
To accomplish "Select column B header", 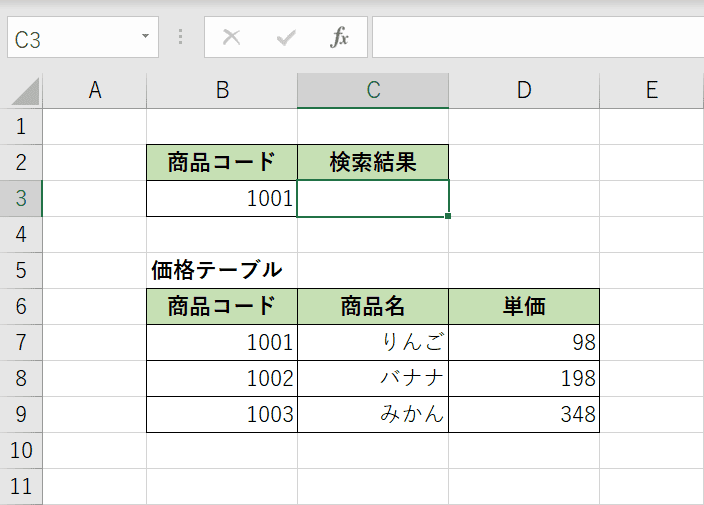I will [222, 90].
